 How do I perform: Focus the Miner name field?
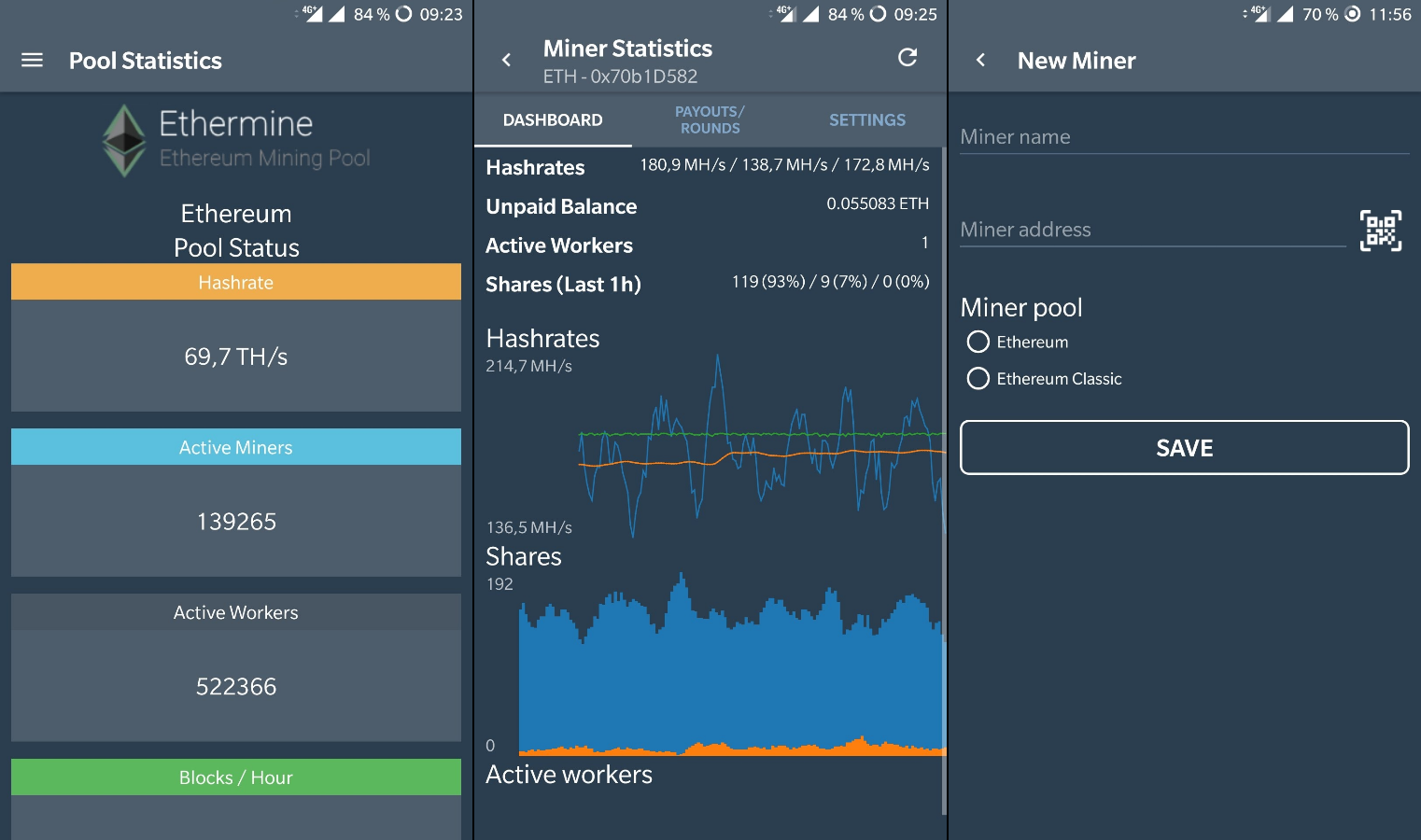(x=1184, y=137)
